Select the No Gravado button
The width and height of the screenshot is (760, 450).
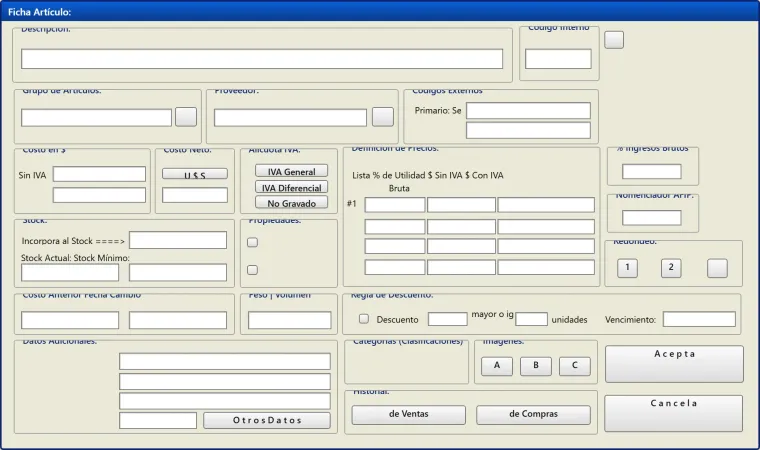click(291, 203)
